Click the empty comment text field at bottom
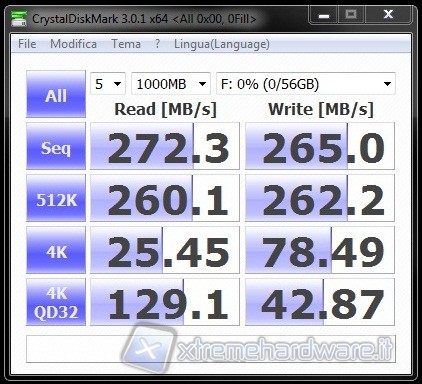This screenshot has height=384, width=422. (x=211, y=349)
